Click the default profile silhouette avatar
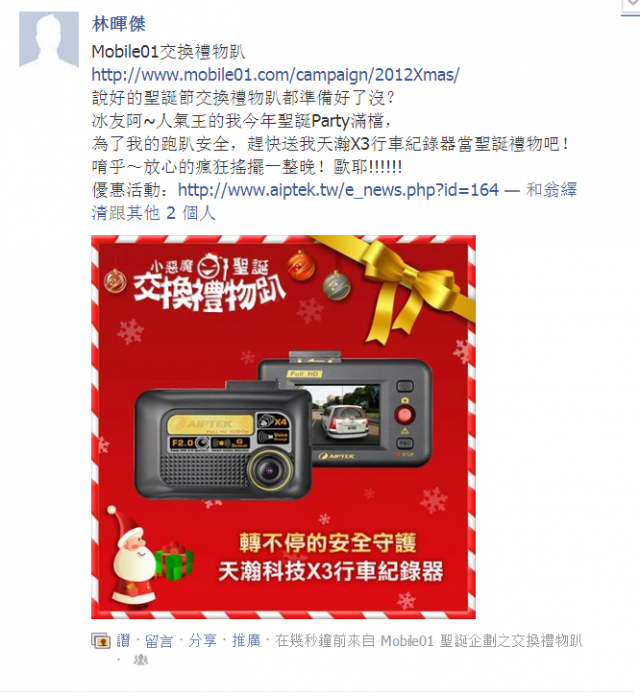Screen dimensions: 640x696 click(49, 40)
